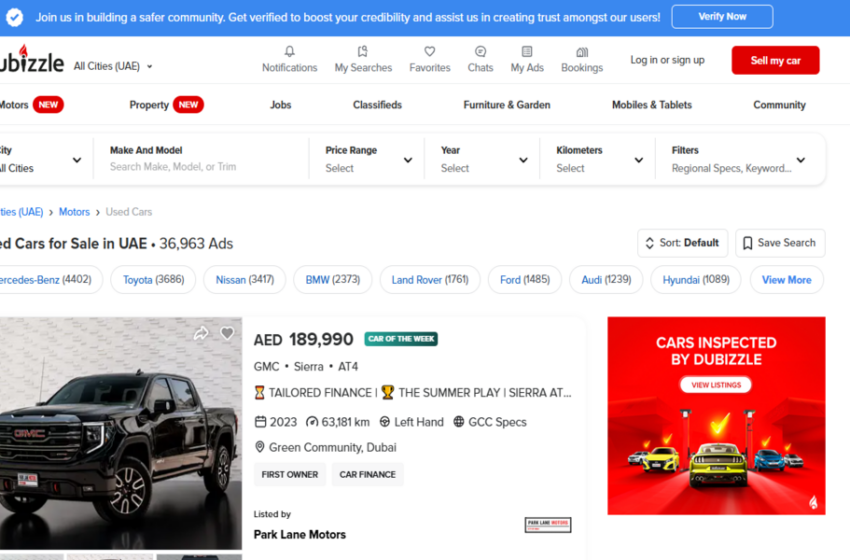850x560 pixels.
Task: Open Sort: Default dropdown
Action: [682, 243]
